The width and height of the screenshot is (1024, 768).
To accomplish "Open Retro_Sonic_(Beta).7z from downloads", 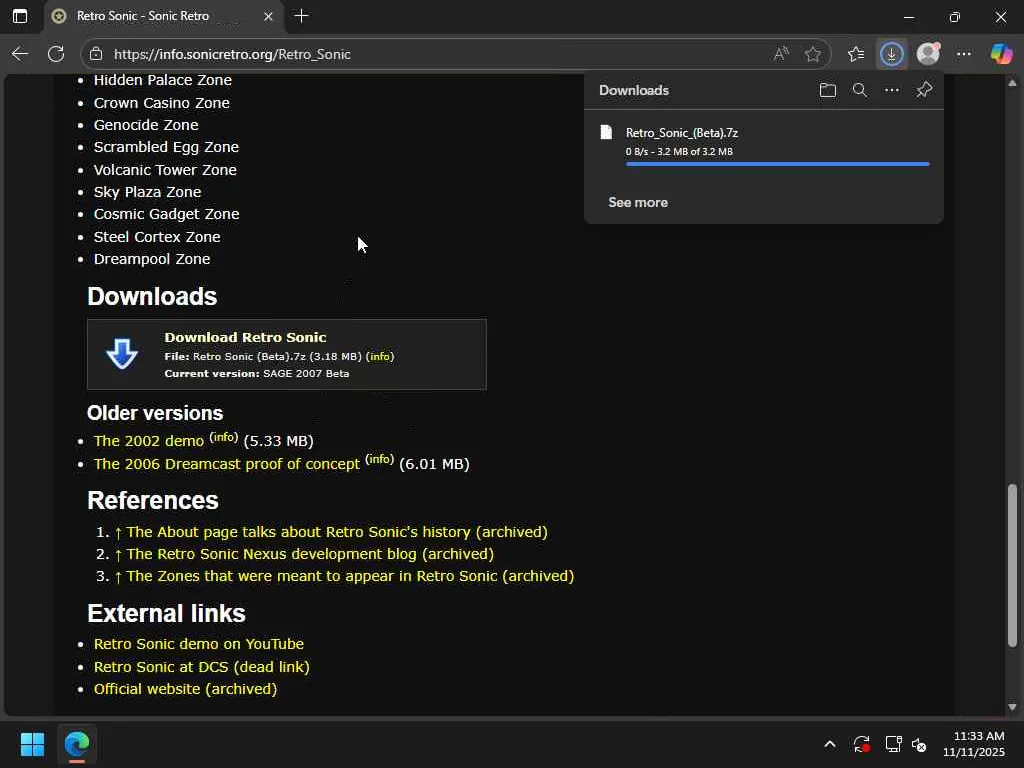I will tap(682, 133).
